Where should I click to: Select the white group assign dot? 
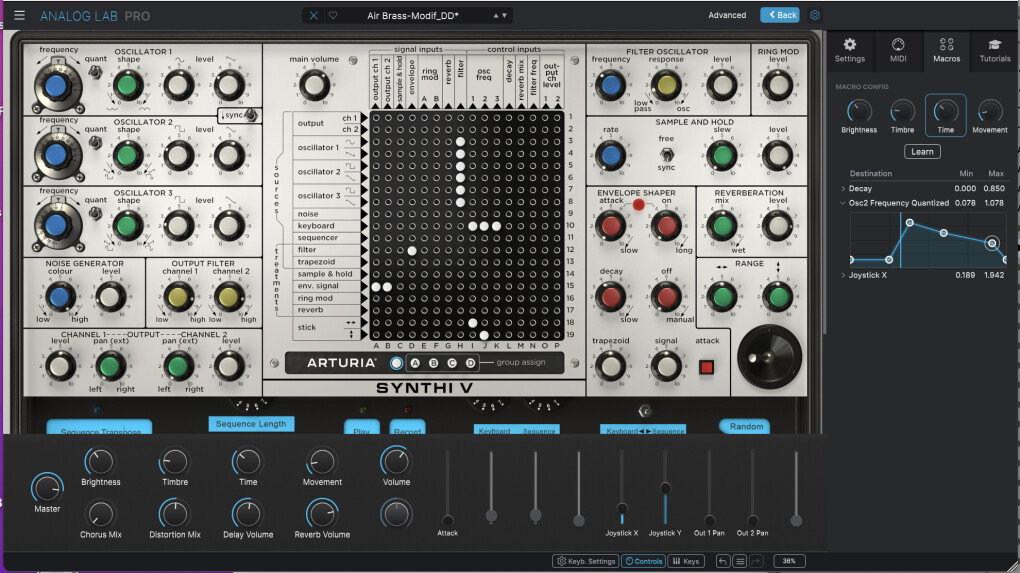tap(396, 363)
